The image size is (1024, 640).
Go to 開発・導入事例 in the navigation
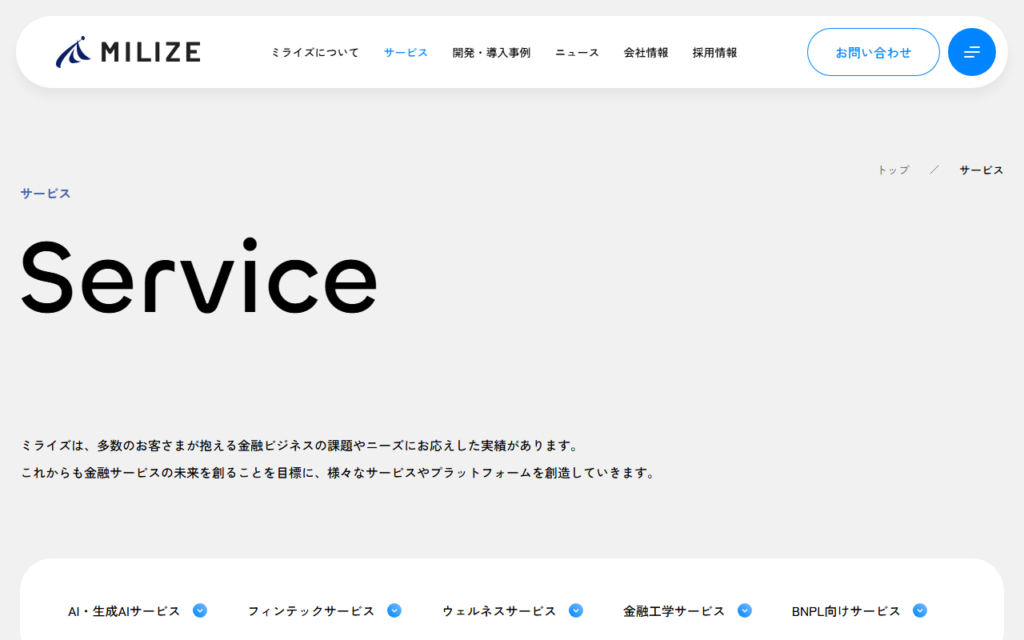coord(491,53)
